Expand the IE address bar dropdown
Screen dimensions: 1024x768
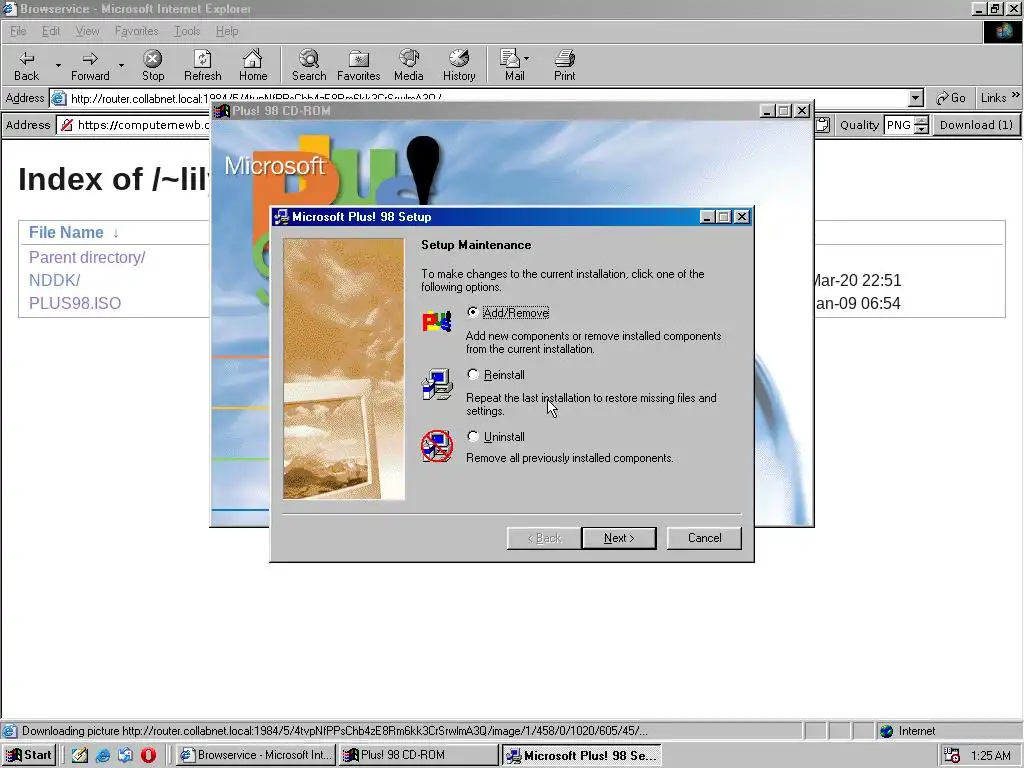[916, 98]
